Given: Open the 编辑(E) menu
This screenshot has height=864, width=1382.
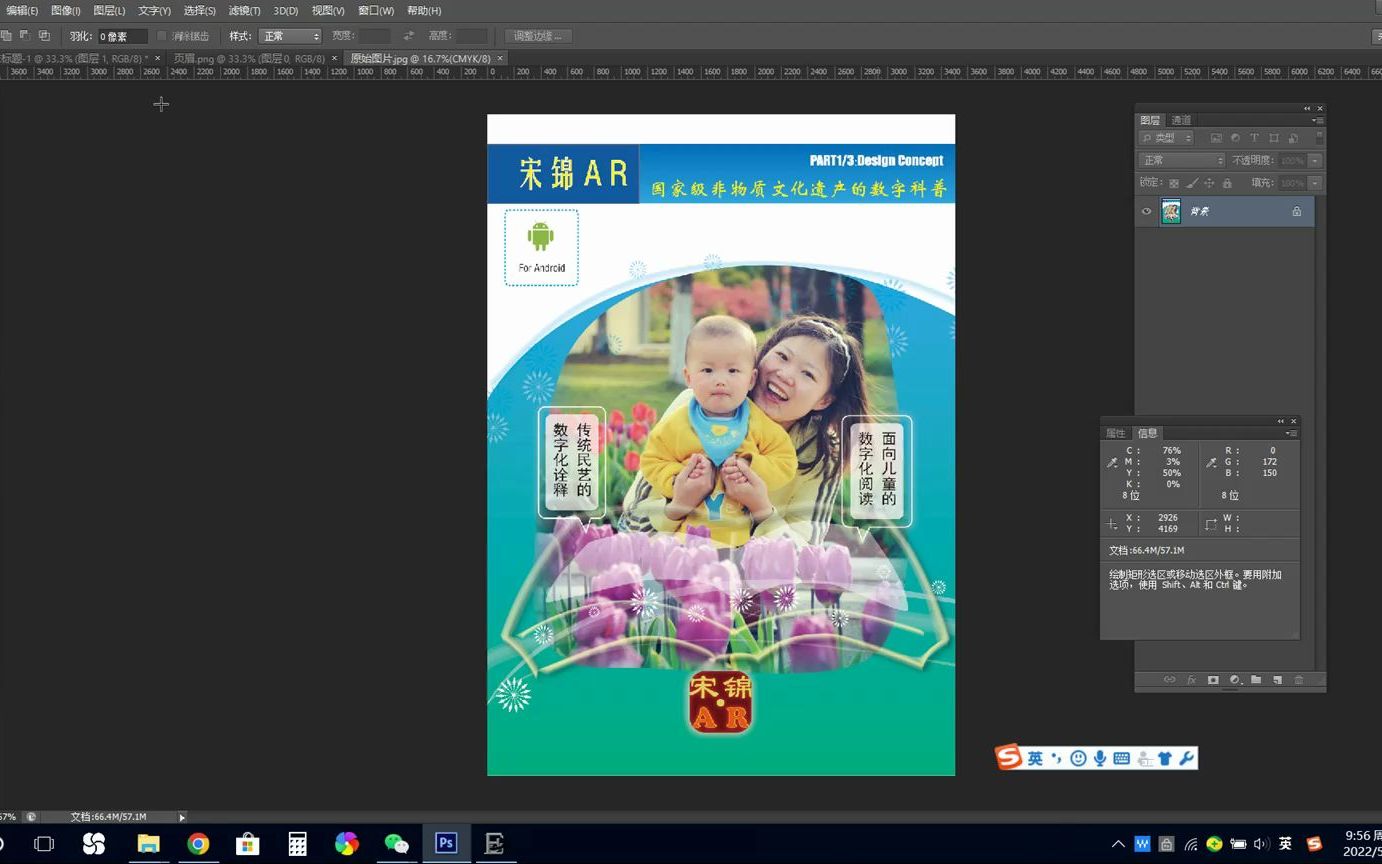Looking at the screenshot, I should point(22,11).
